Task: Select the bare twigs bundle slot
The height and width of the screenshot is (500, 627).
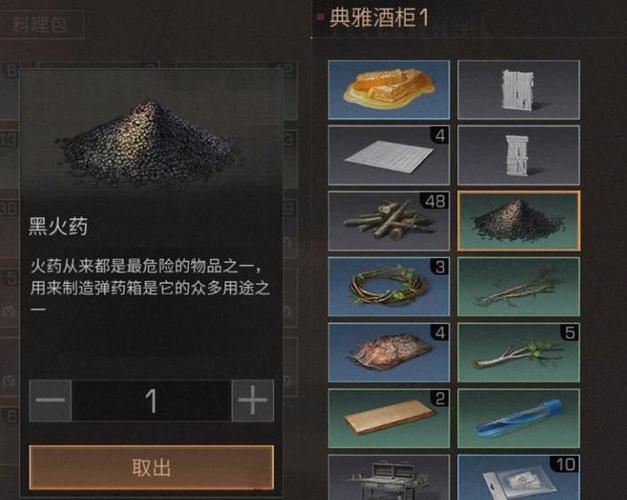Action: [x=519, y=286]
